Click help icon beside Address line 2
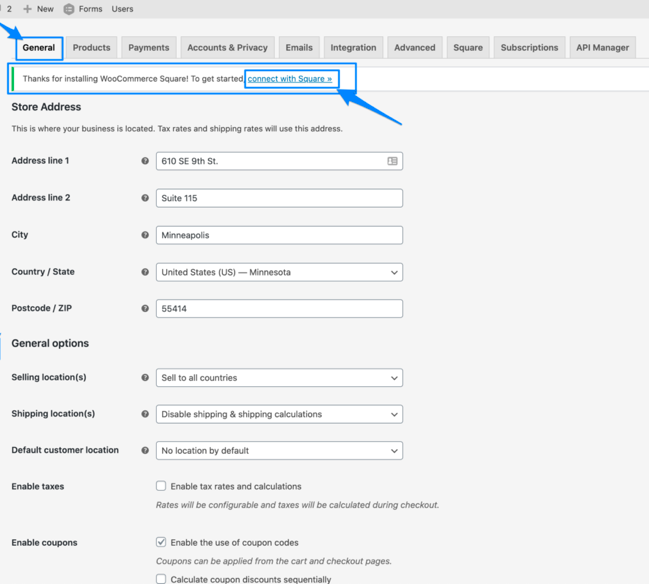 pyautogui.click(x=145, y=198)
